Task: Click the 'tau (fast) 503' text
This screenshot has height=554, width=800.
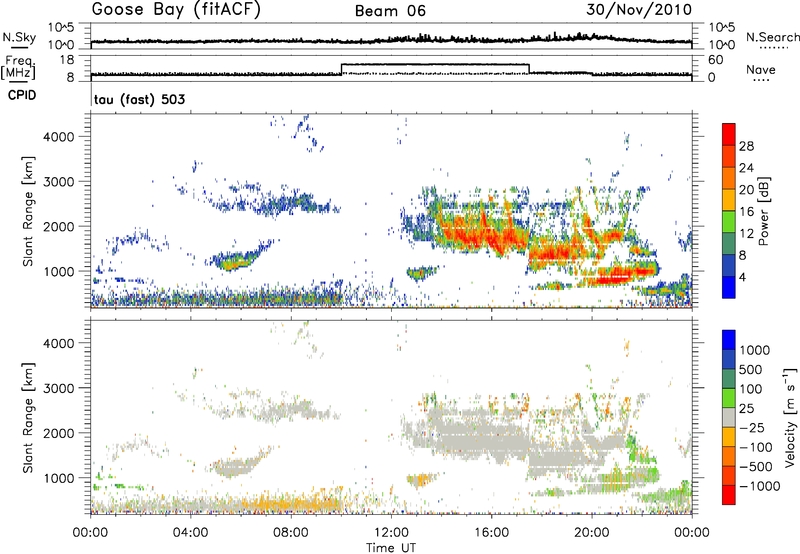Action: (139, 99)
